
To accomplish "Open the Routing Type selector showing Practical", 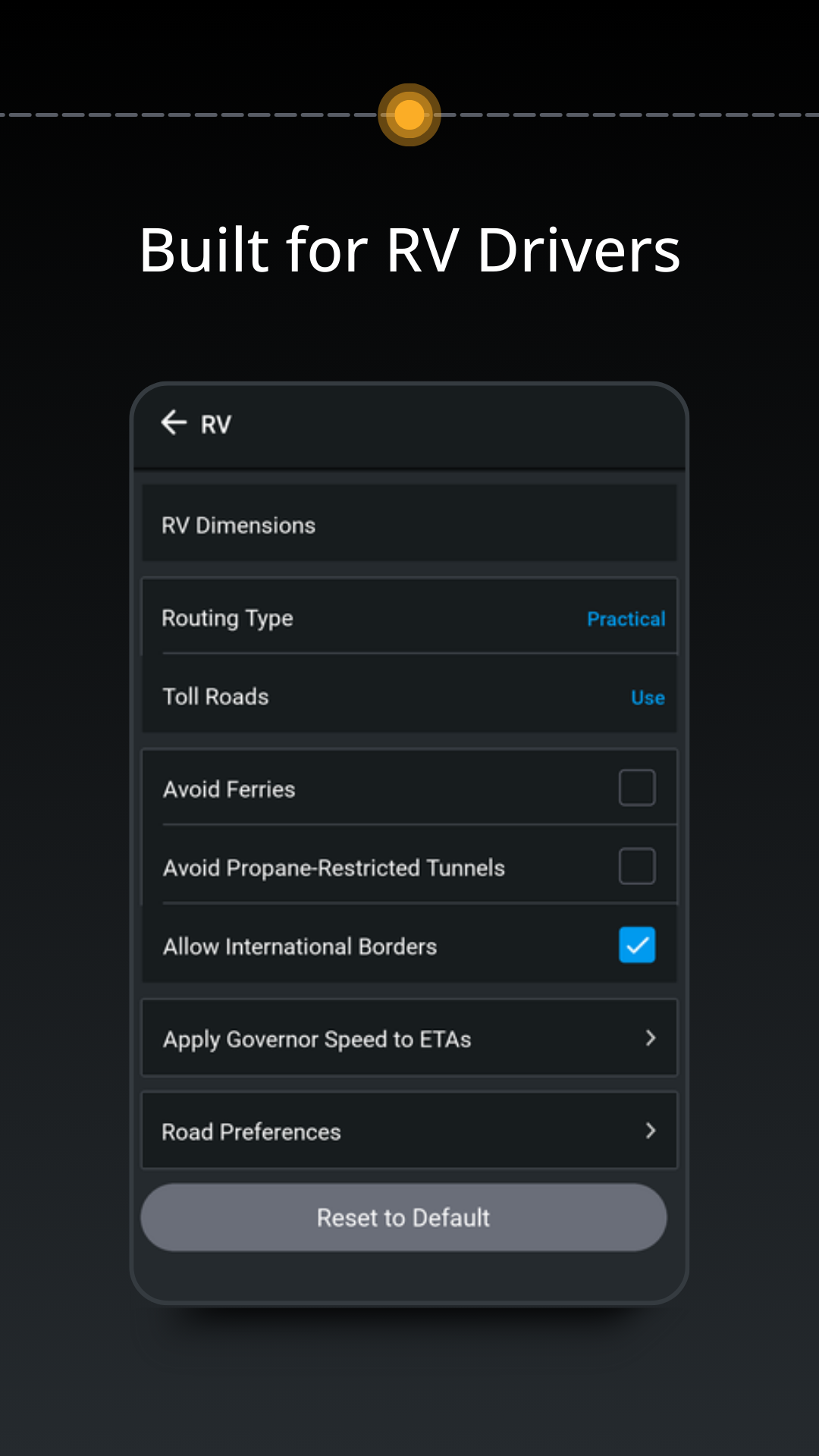I will 409,618.
